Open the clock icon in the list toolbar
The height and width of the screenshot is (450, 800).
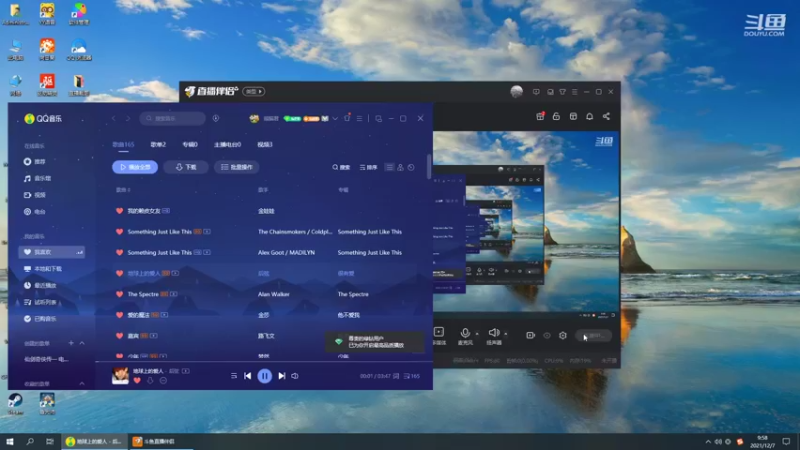point(411,167)
